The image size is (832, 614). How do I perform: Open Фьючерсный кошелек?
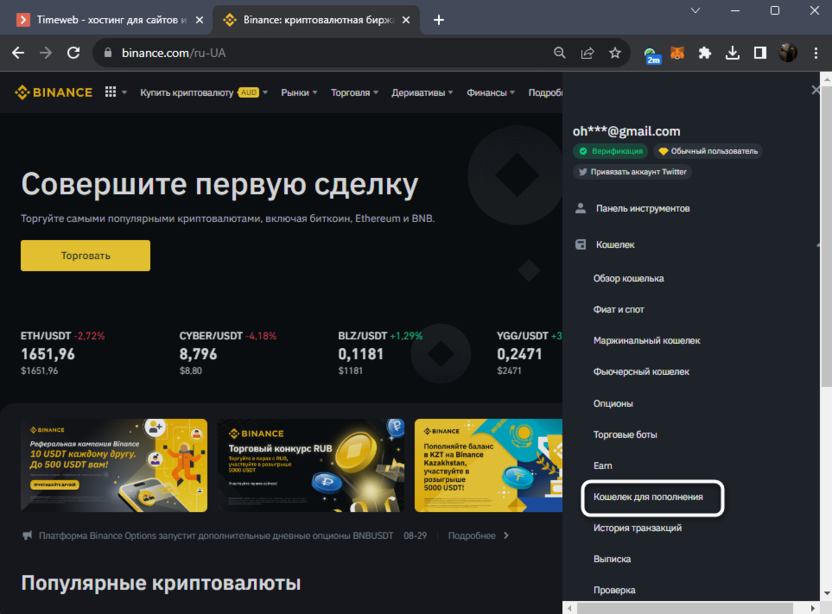point(641,372)
